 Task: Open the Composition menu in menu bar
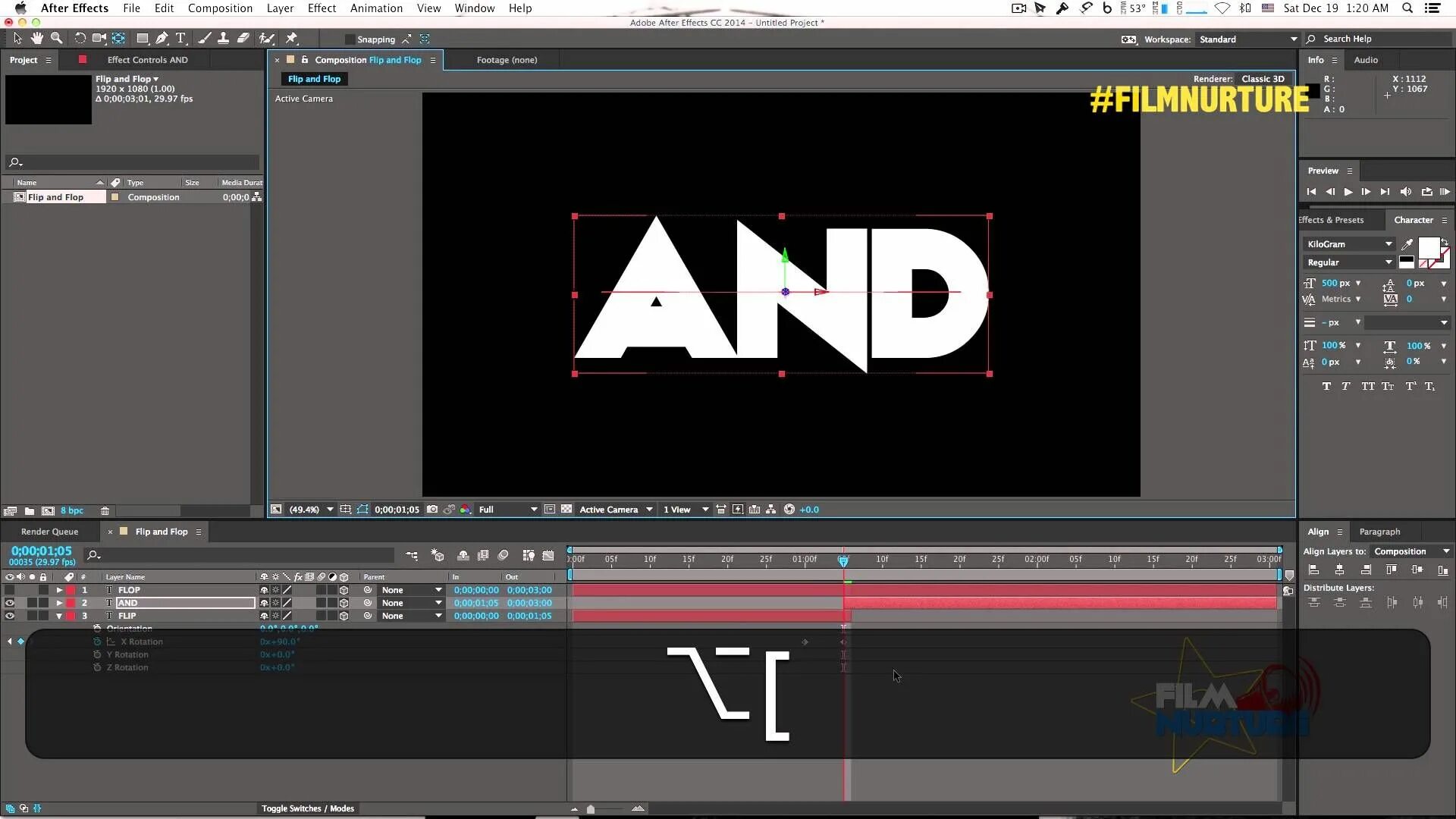tap(220, 8)
